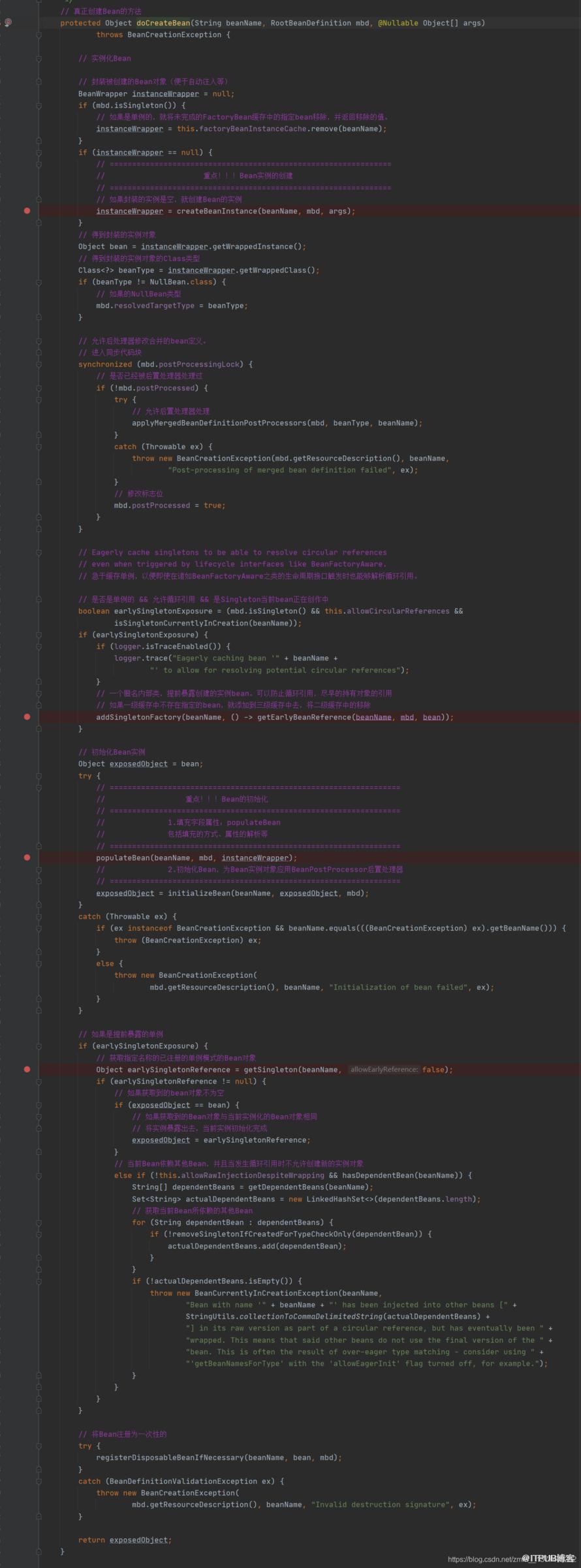Click the getEarlyBeanReference lambda call
The width and height of the screenshot is (581, 1568).
(304, 717)
